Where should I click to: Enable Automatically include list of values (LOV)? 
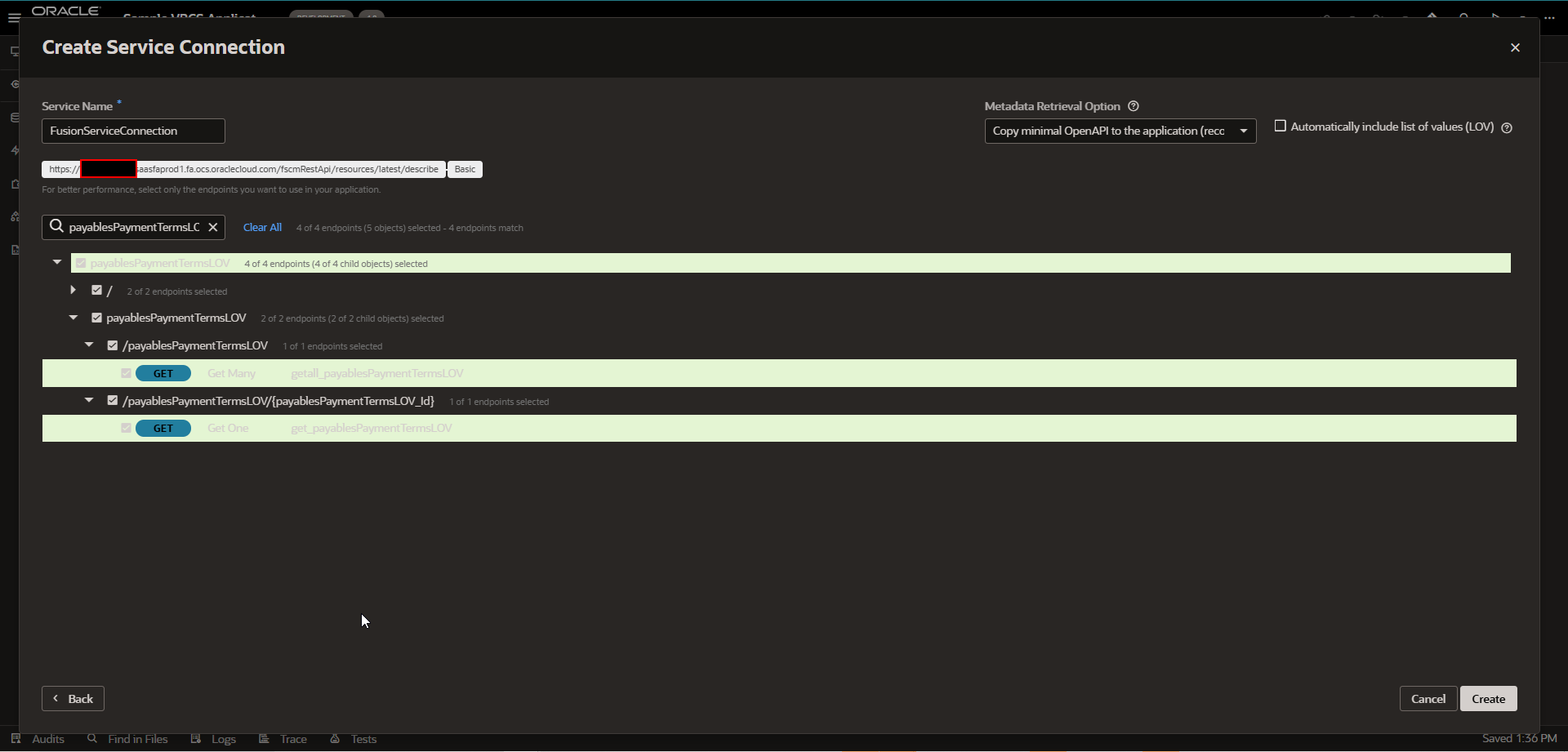coord(1281,126)
